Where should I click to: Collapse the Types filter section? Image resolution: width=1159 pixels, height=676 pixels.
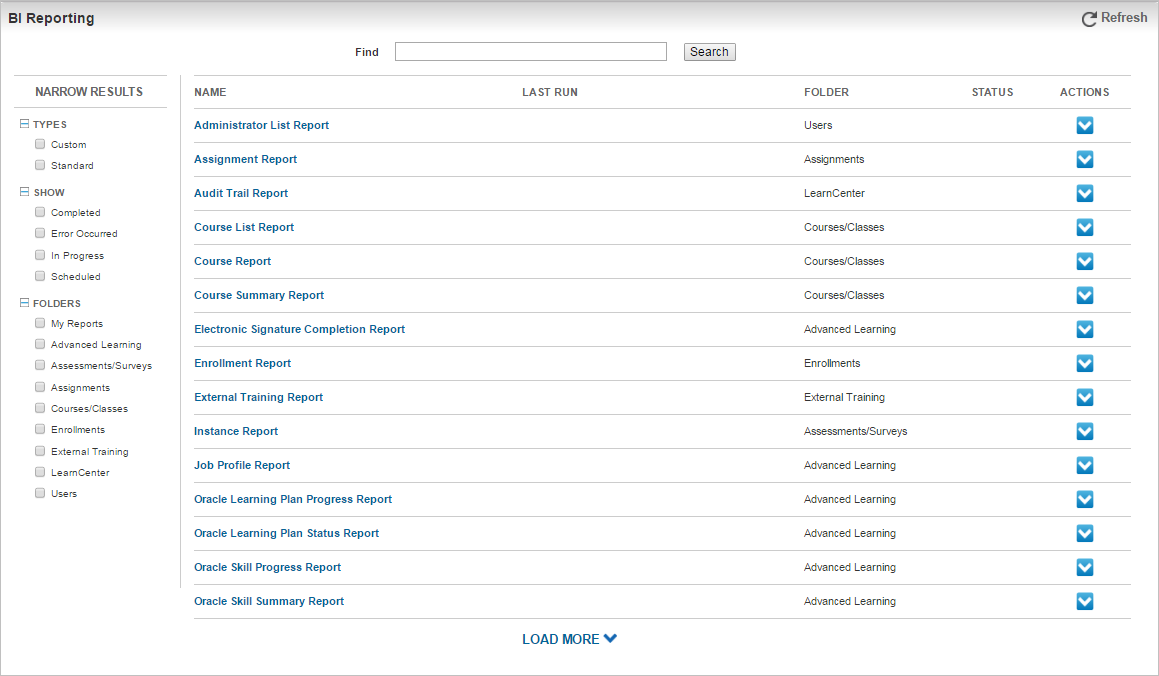[x=24, y=124]
